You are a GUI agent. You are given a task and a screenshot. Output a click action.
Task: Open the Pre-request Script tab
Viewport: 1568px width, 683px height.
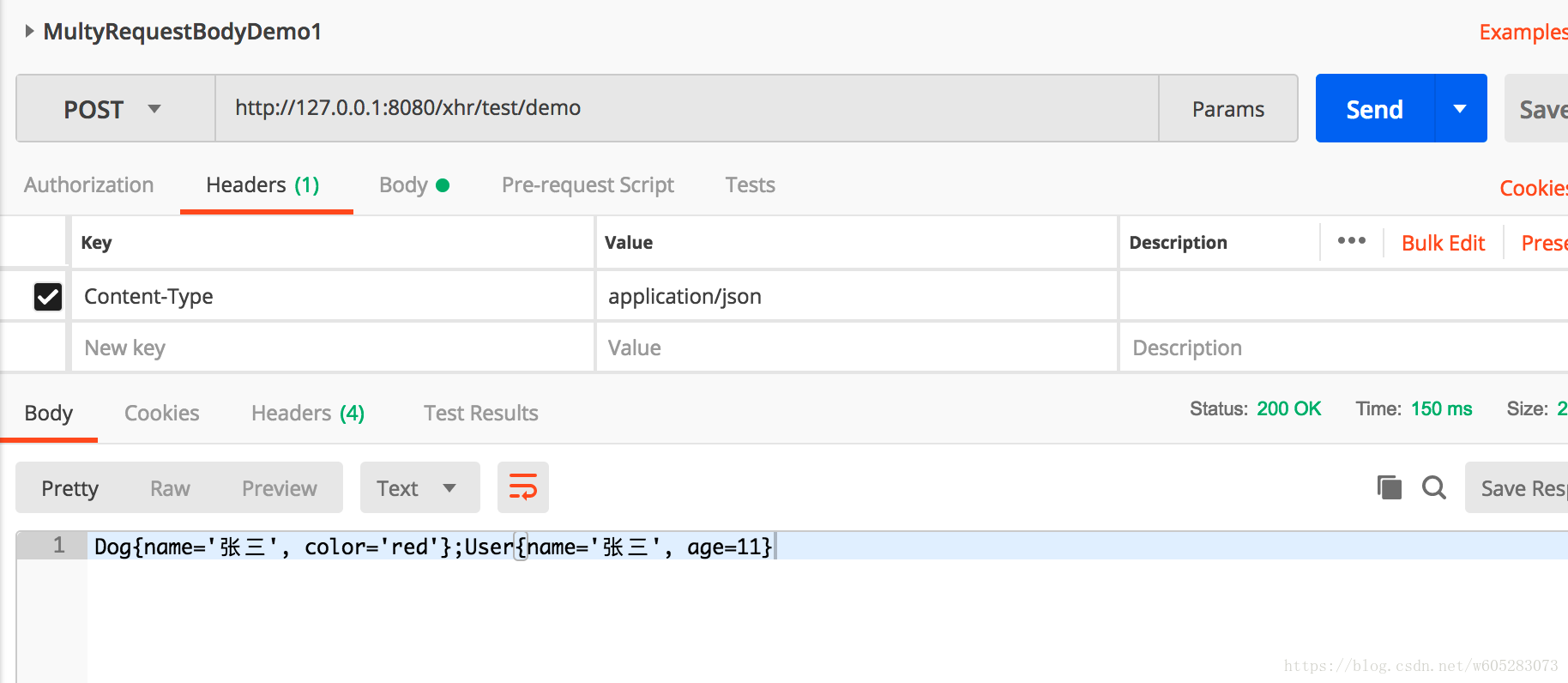pos(588,185)
